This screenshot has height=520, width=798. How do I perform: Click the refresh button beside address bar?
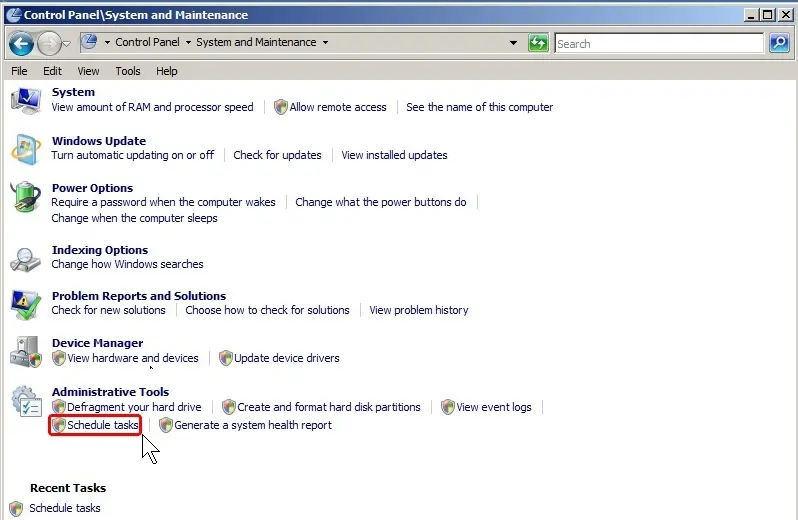(x=538, y=43)
